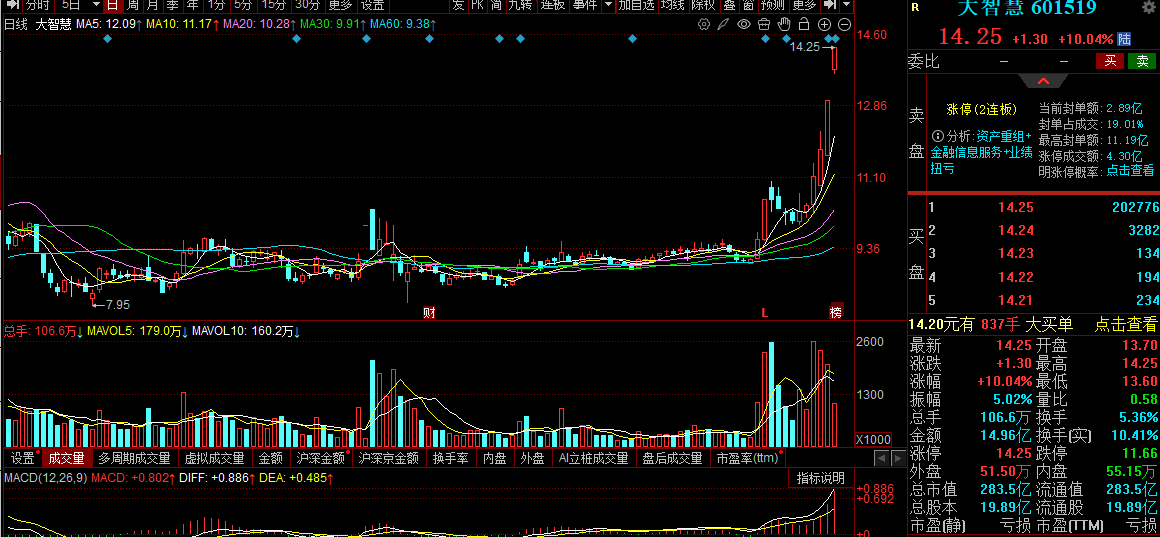Switch to 15分 minute period
The width and height of the screenshot is (1160, 537).
tap(274, 4)
